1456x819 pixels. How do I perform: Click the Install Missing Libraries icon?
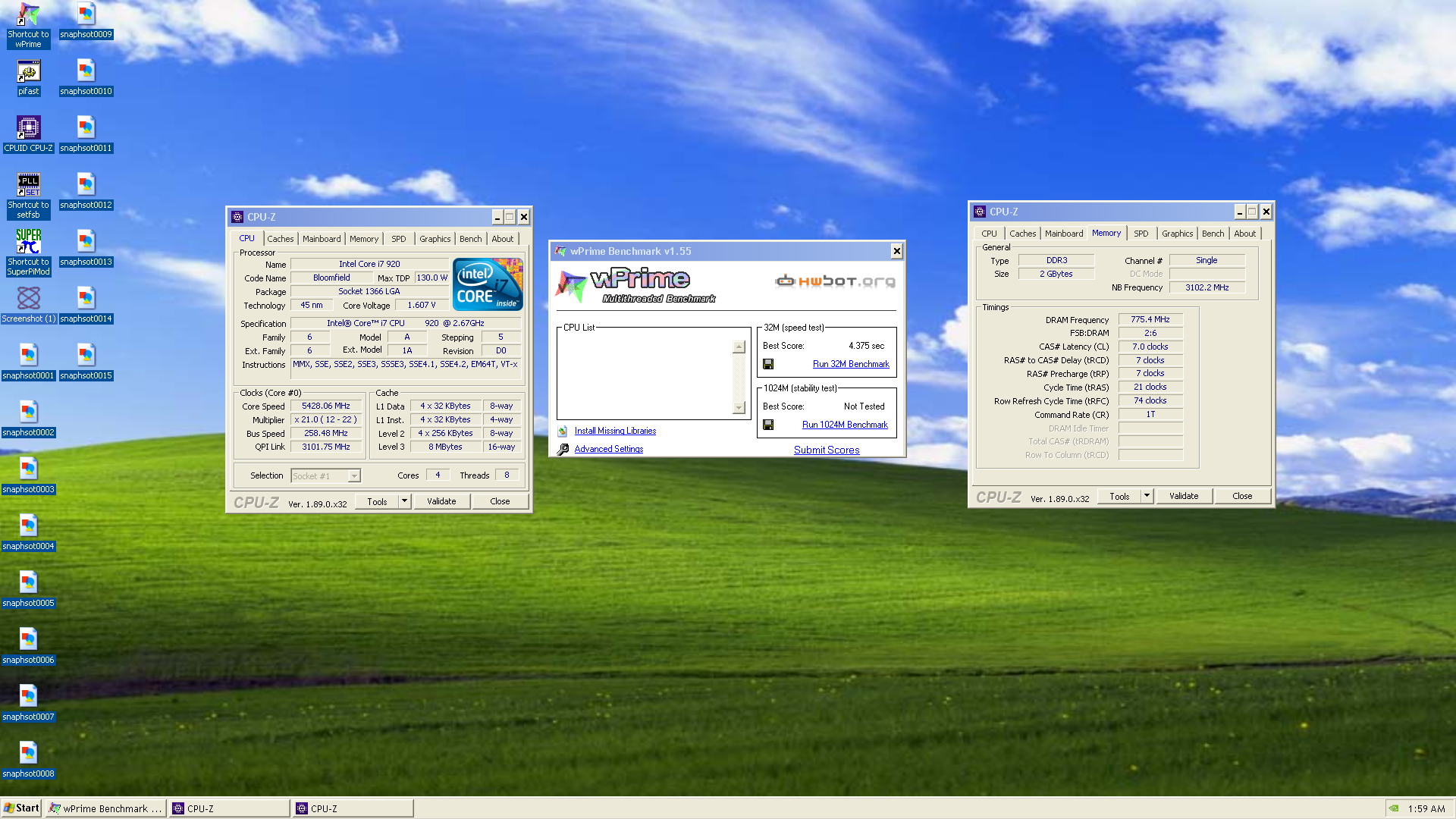(563, 431)
